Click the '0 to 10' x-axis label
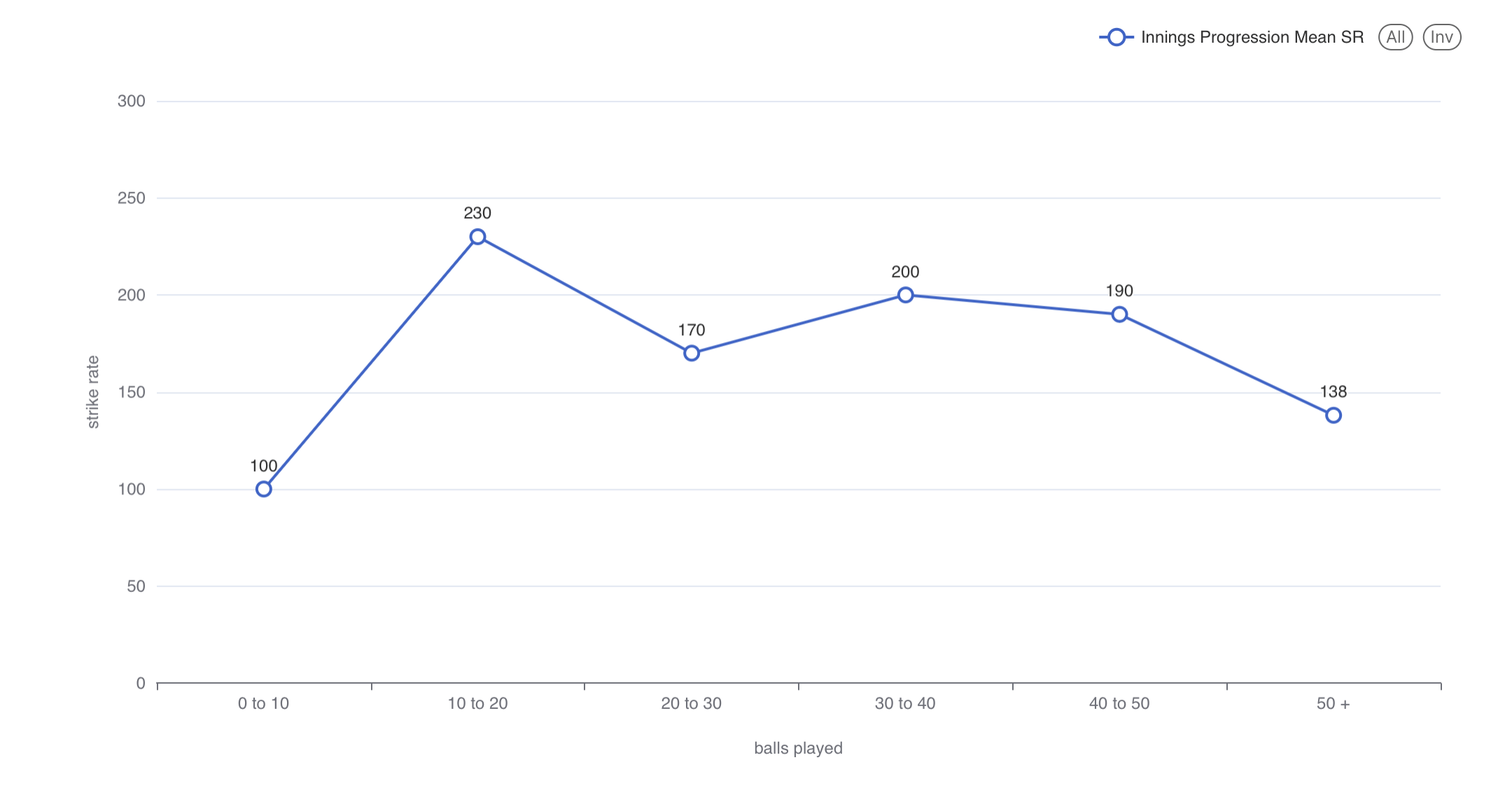This screenshot has width=1512, height=802. pos(263,703)
